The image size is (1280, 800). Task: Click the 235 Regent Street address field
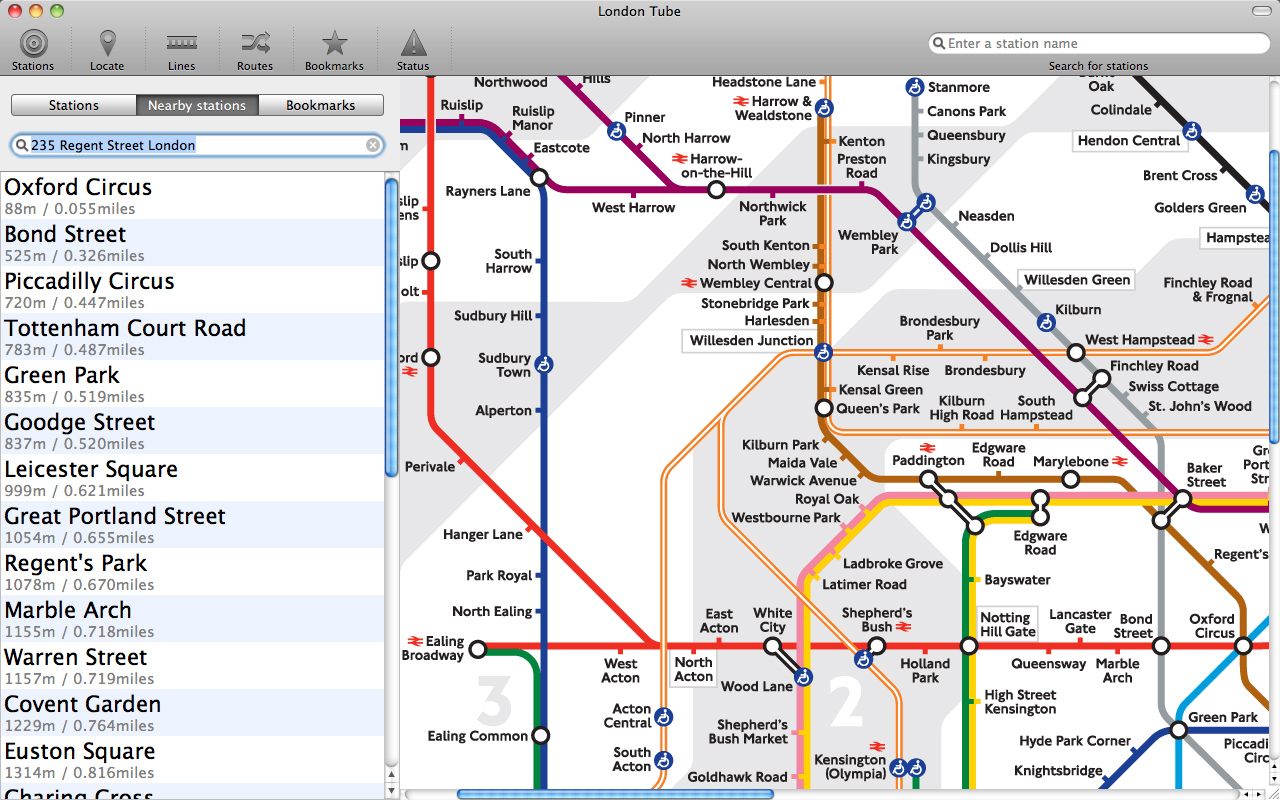click(x=198, y=145)
